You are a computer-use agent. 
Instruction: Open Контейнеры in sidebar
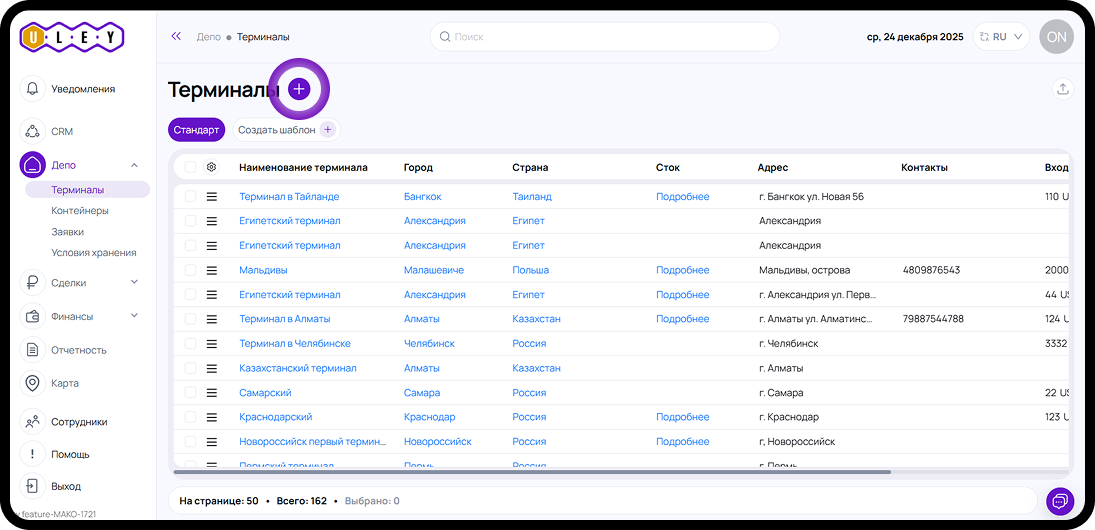click(80, 210)
